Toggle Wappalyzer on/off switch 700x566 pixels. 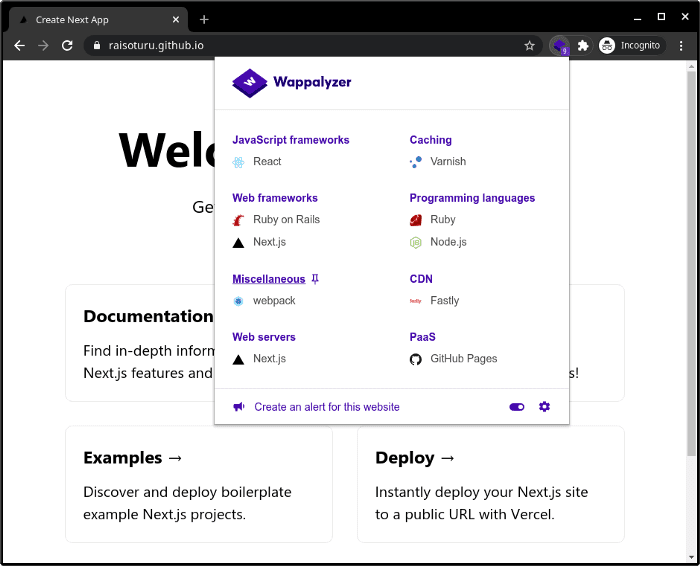[517, 407]
